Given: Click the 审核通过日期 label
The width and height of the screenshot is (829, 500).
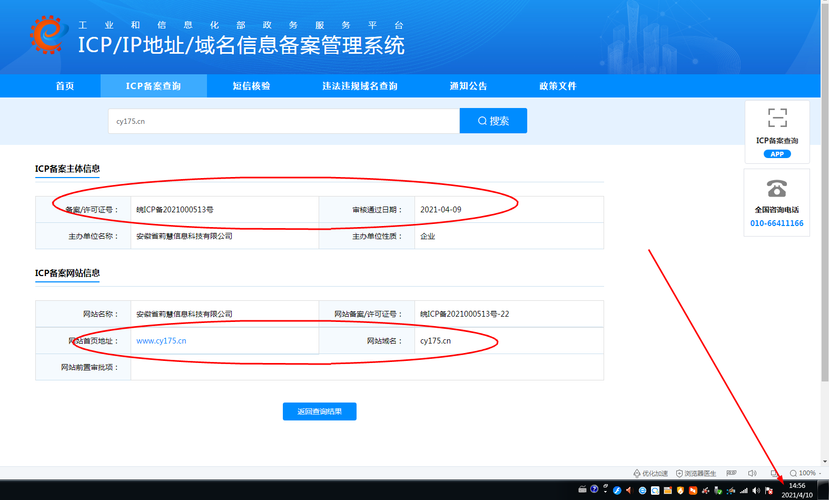Looking at the screenshot, I should 377,210.
